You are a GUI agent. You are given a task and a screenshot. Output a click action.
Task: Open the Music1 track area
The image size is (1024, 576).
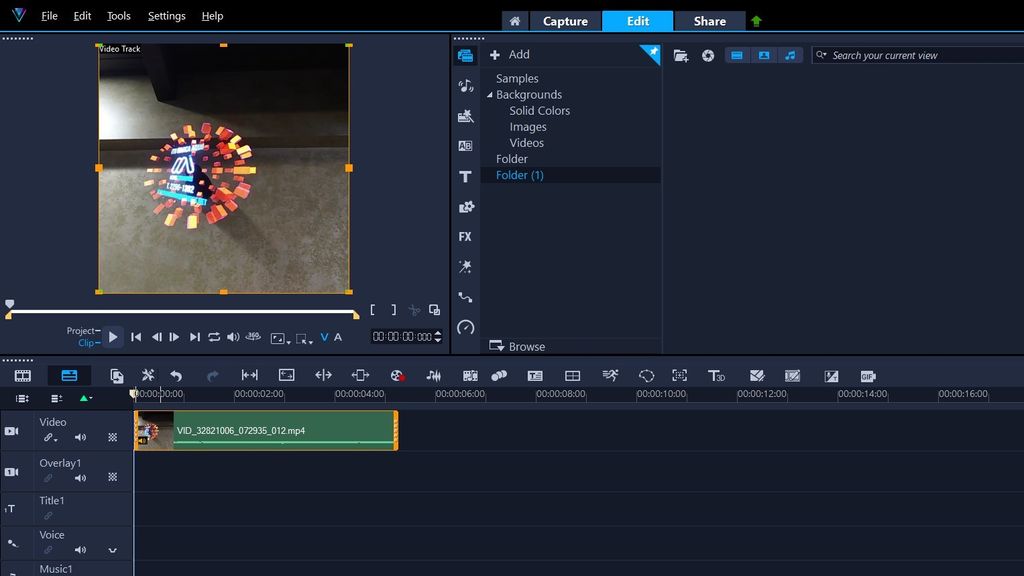(55, 568)
